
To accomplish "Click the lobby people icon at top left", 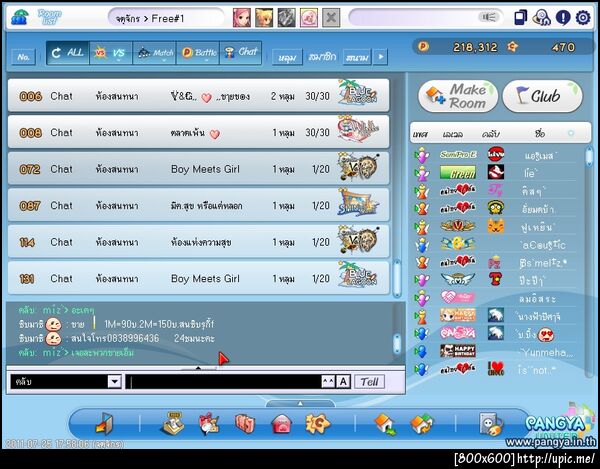I will [x=19, y=17].
